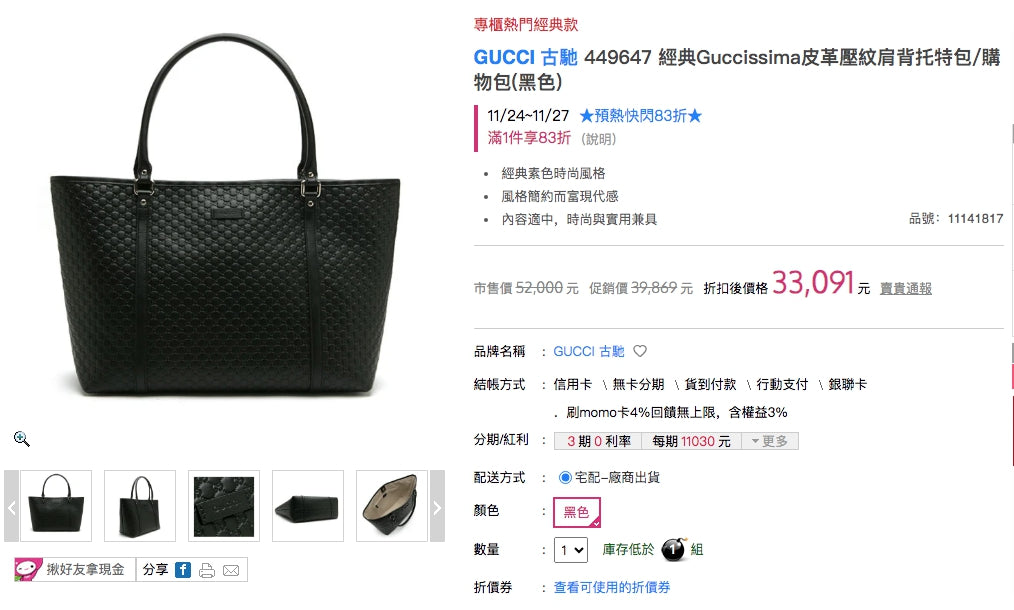This screenshot has width=1014, height=610.
Task: Open the GUCCI 古馳 brand link in title
Action: (525, 58)
